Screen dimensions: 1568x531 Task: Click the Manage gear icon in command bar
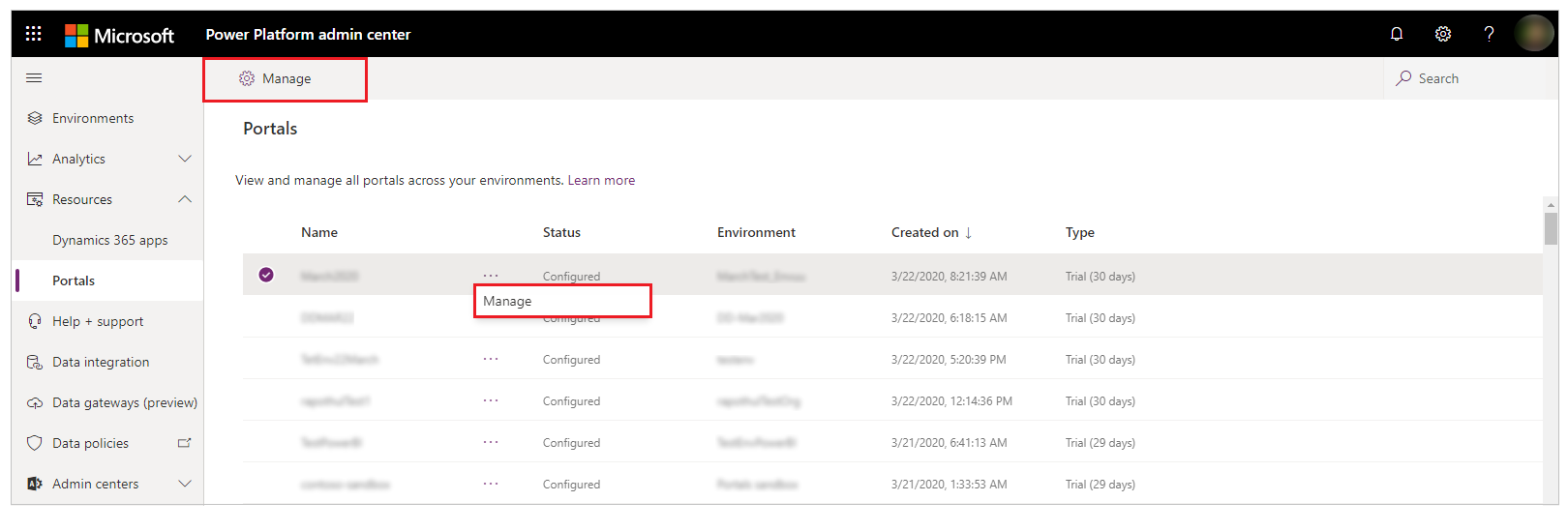247,78
